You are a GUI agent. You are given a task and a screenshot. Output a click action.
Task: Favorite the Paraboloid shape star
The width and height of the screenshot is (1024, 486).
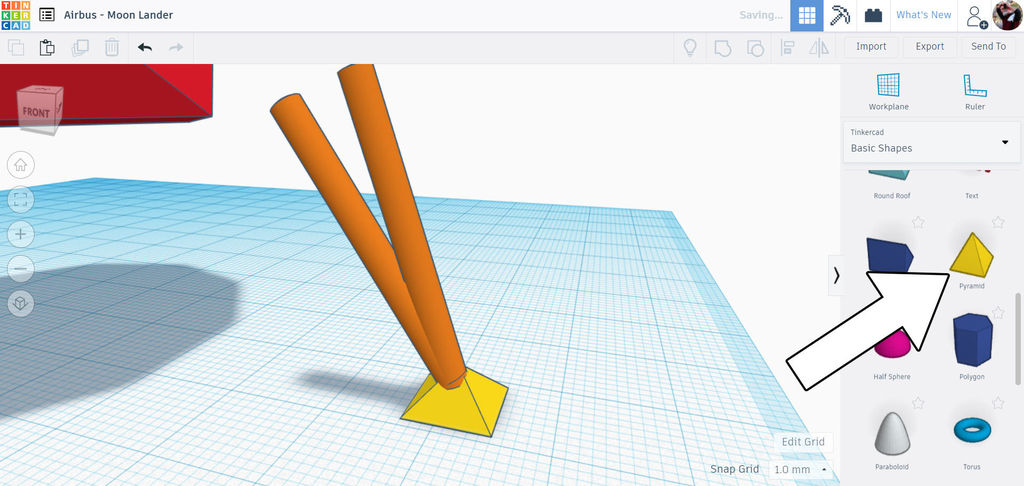click(x=918, y=403)
